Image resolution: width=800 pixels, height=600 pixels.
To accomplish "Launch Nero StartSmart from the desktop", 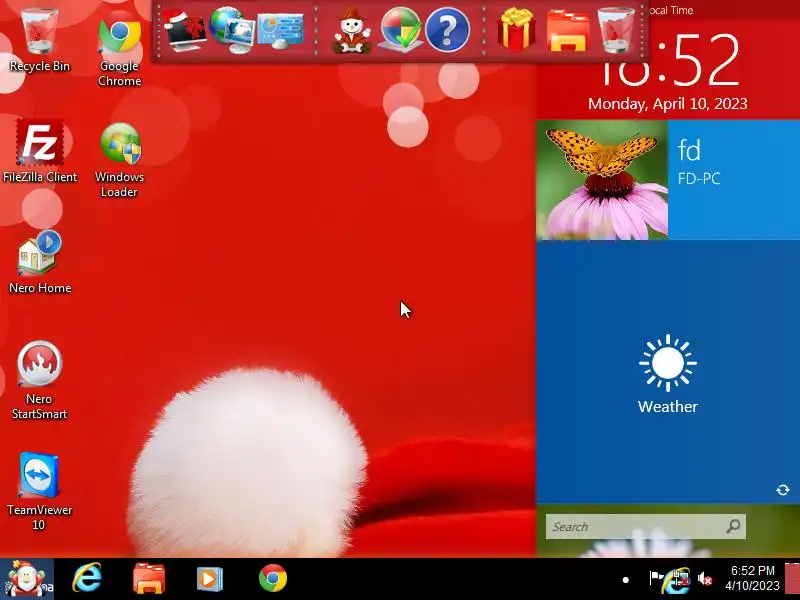I will pos(39,380).
